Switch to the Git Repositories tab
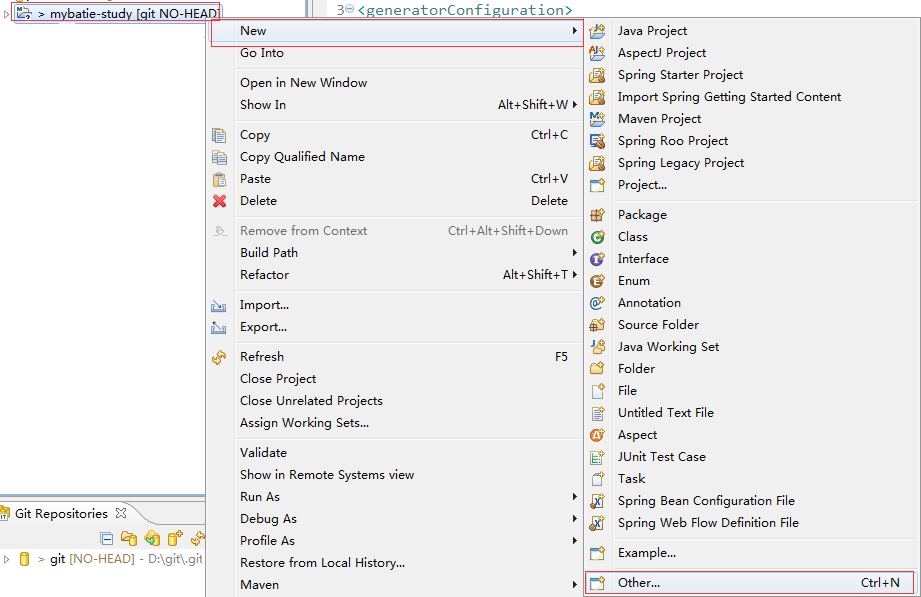The height and width of the screenshot is (597, 921). point(62,514)
